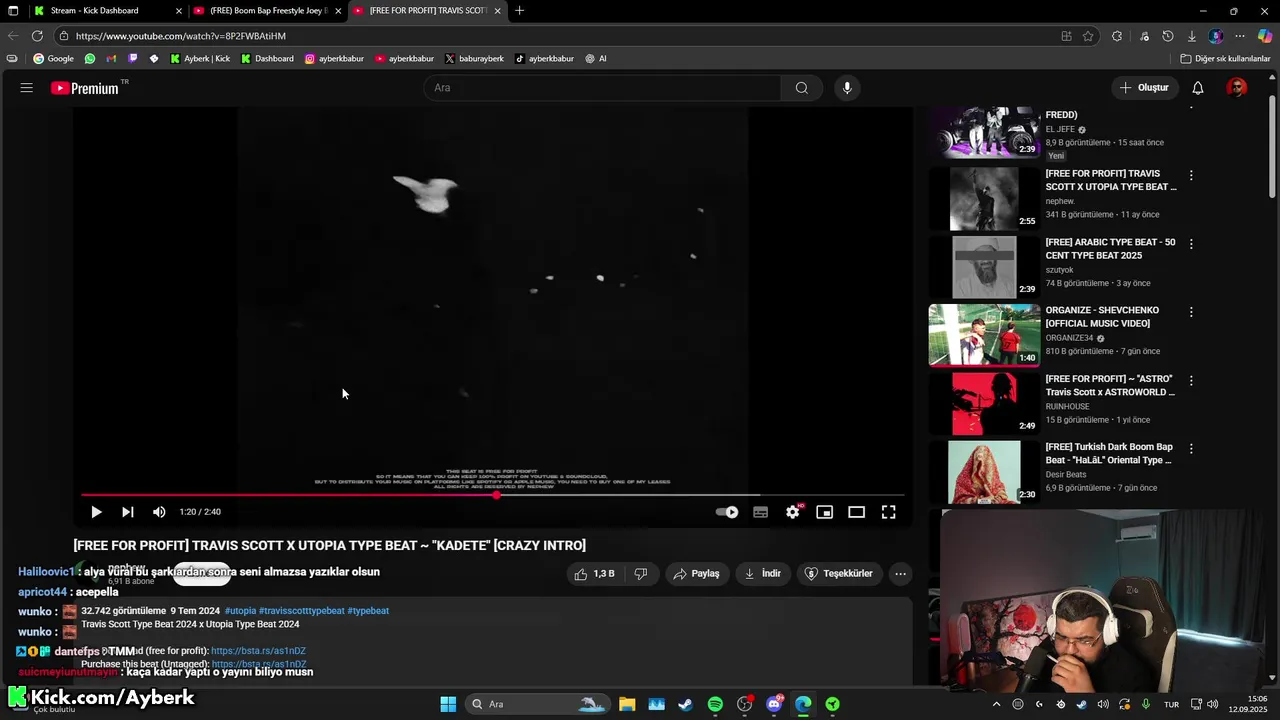Open the AI bookmark
Screen dimensions: 1280x720
coord(596,59)
